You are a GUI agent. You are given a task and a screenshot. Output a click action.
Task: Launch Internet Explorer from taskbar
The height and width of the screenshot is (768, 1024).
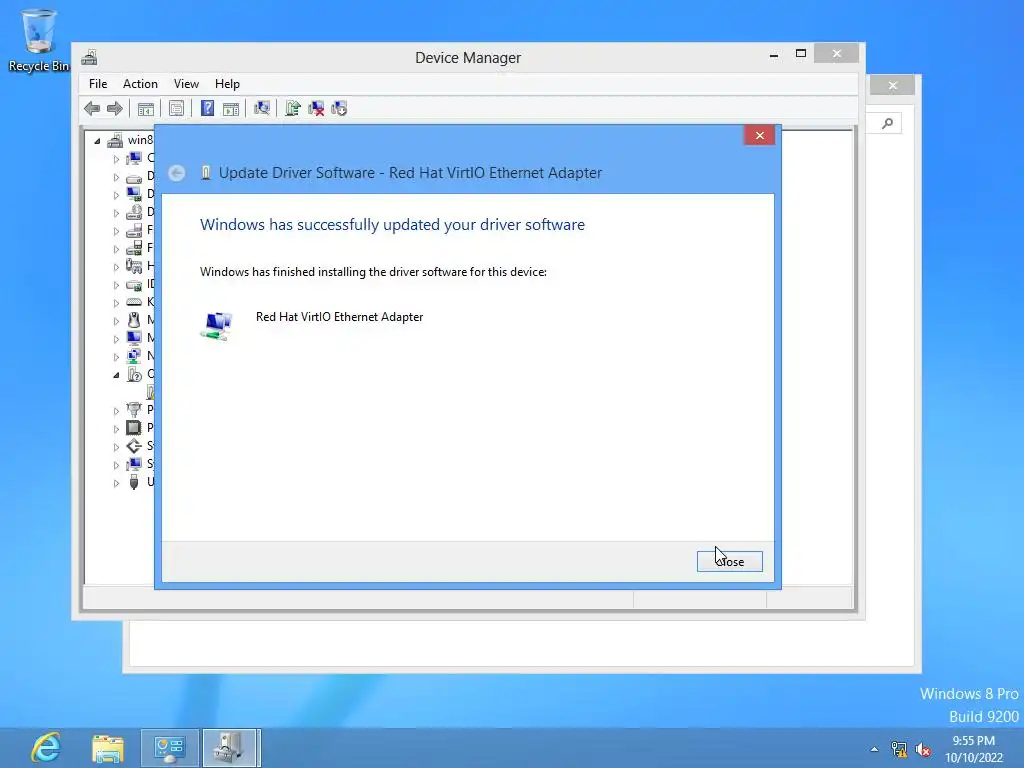46,748
